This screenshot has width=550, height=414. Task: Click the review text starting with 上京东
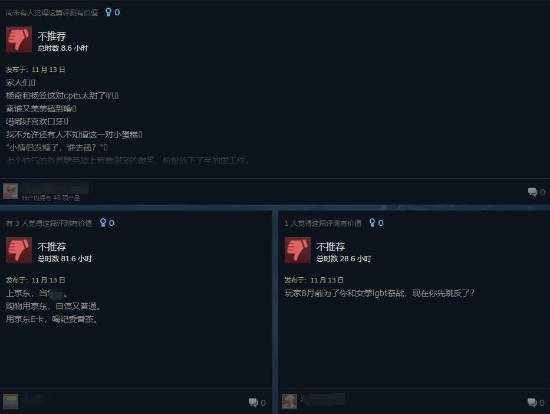click(x=37, y=293)
